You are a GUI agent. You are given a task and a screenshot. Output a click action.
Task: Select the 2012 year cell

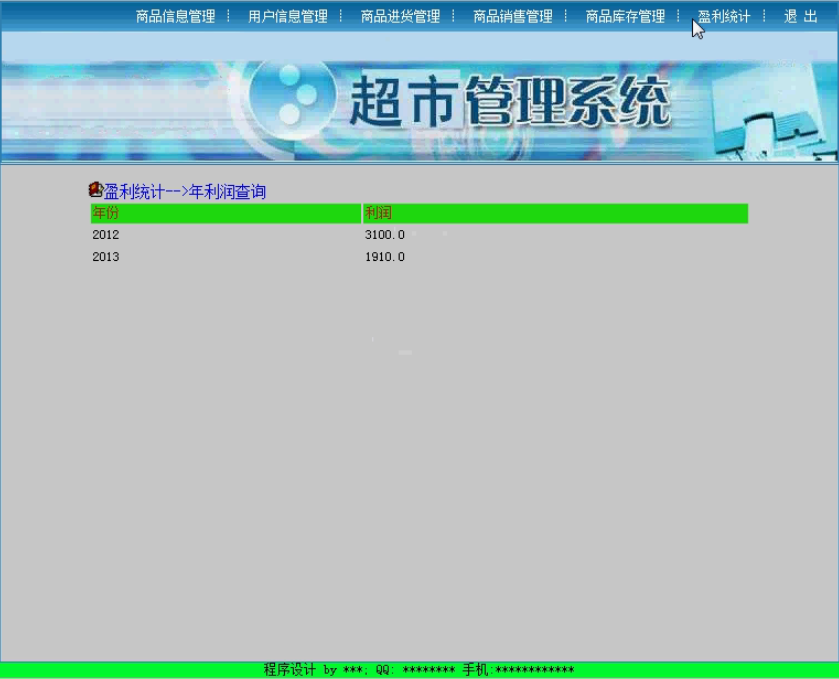(105, 234)
